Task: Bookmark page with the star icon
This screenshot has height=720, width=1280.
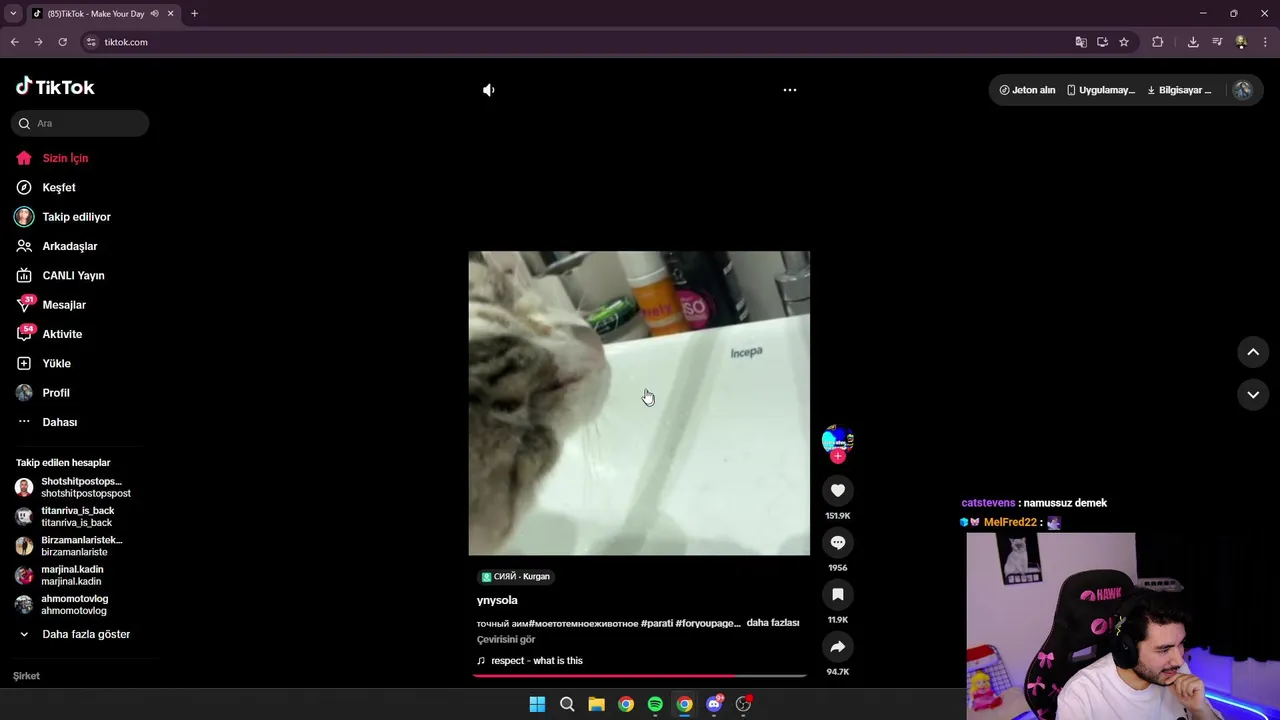Action: [1124, 42]
